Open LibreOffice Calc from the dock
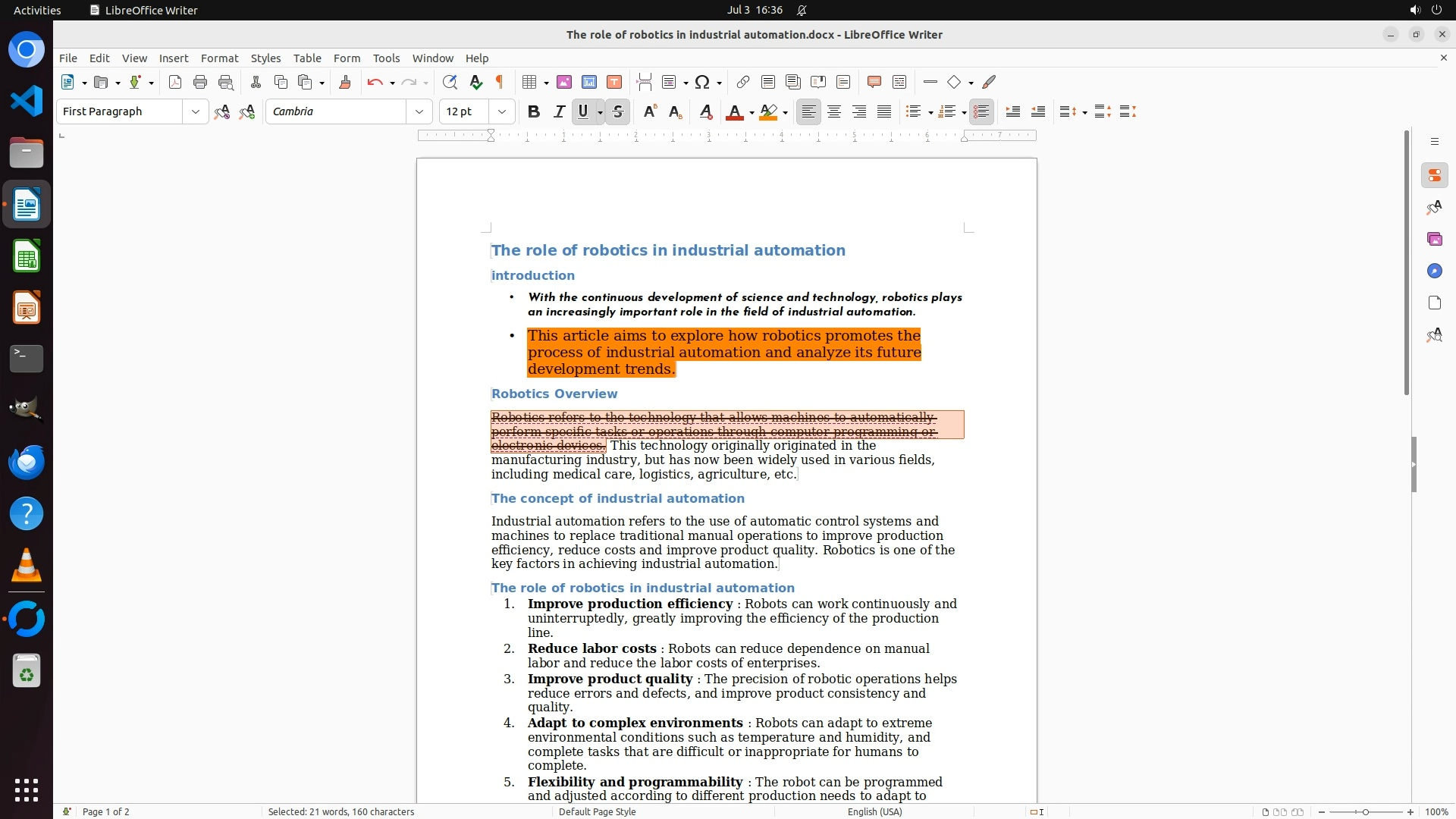 [27, 256]
